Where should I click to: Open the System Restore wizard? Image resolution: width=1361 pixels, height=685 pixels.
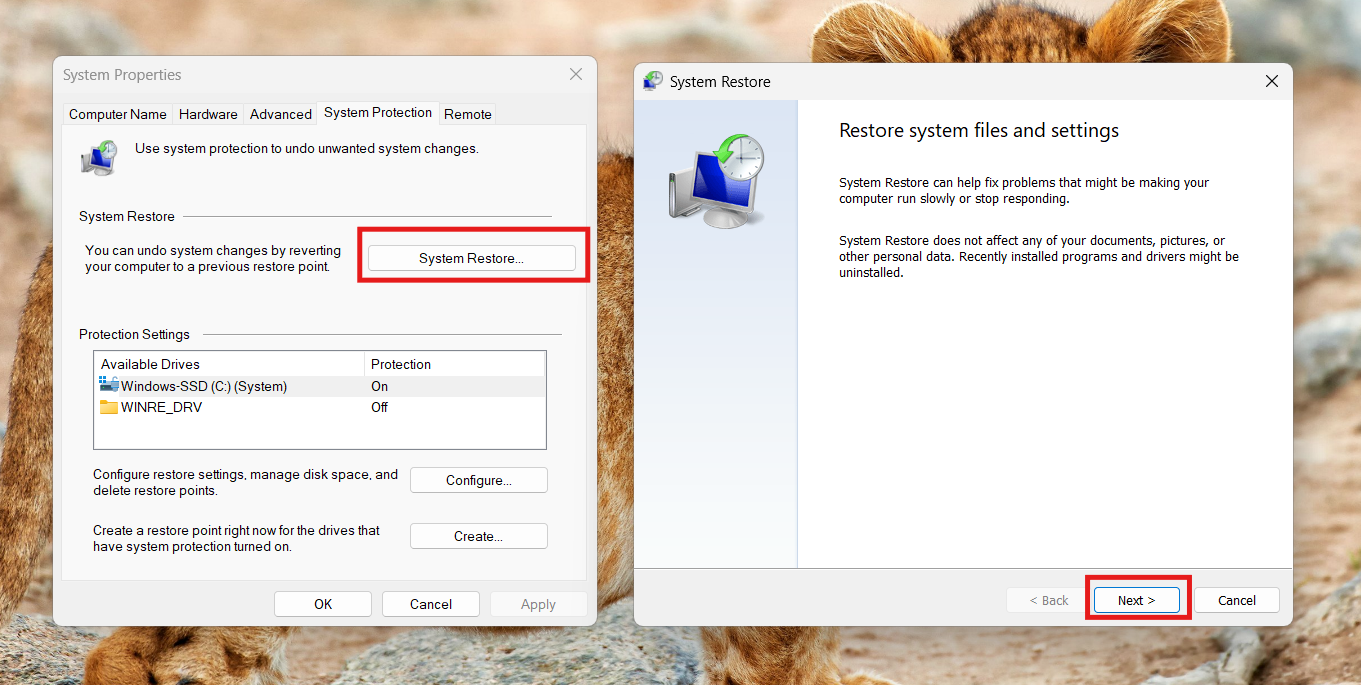pos(471,257)
